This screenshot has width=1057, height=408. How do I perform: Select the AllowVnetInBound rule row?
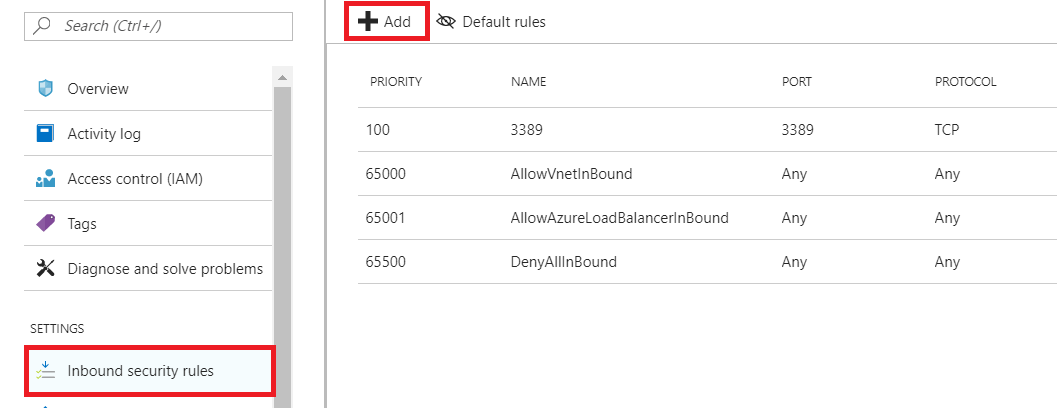[571, 174]
